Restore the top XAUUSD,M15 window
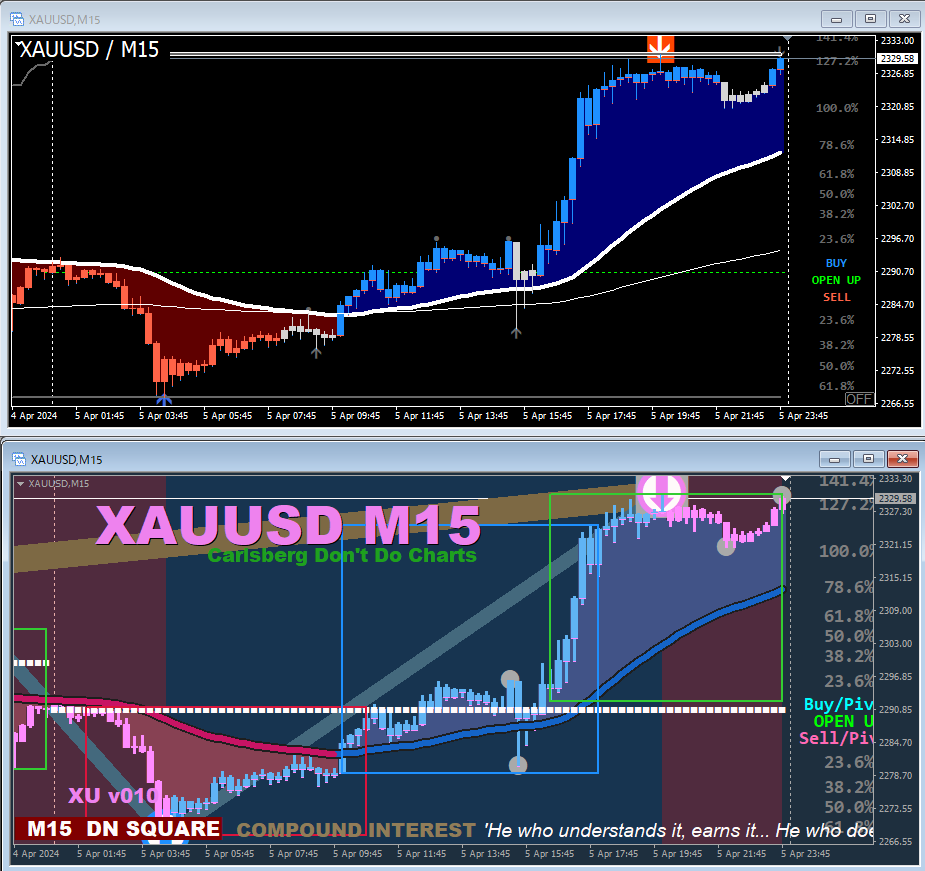925x871 pixels. (870, 19)
